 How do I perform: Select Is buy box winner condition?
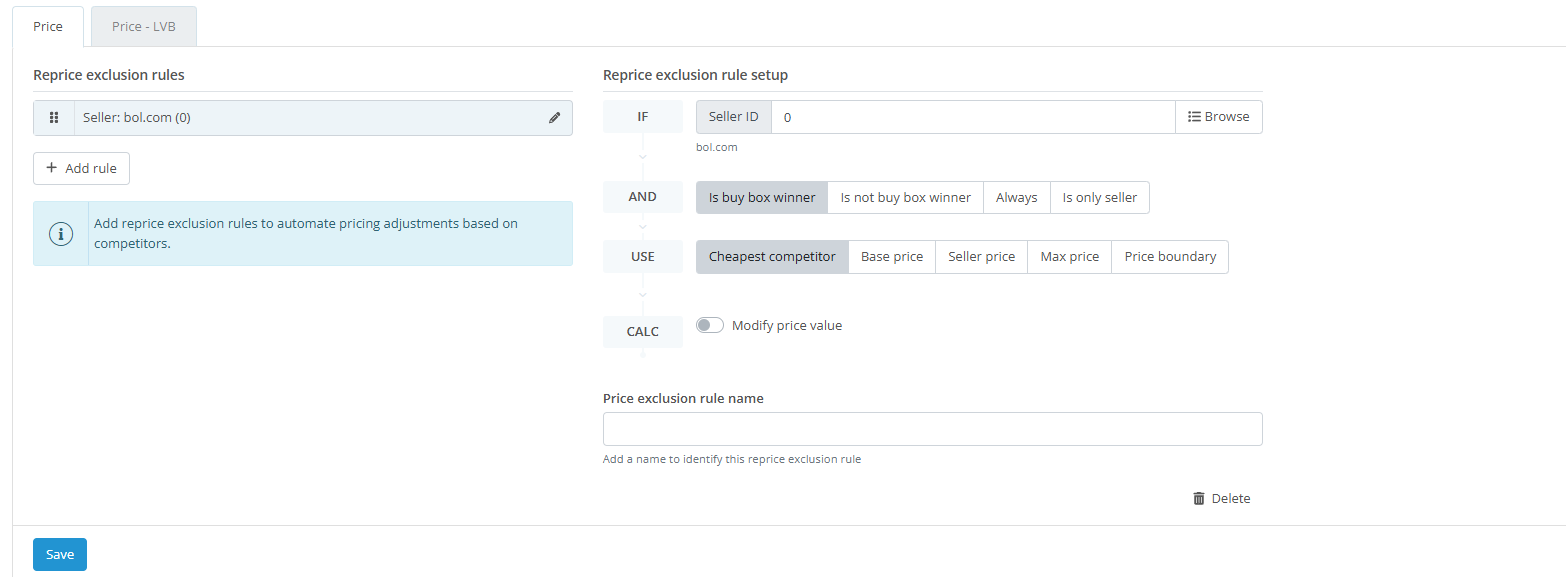click(762, 197)
